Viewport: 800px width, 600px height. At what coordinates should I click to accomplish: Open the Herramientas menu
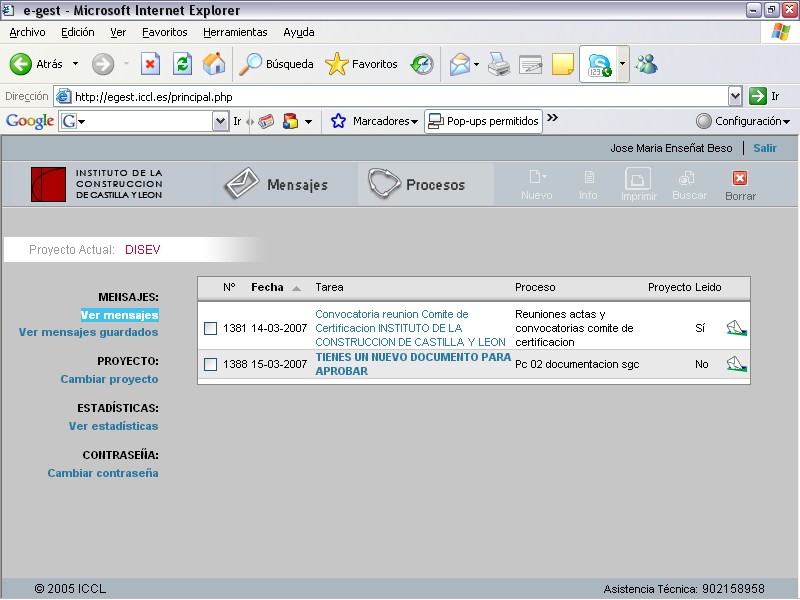point(235,32)
